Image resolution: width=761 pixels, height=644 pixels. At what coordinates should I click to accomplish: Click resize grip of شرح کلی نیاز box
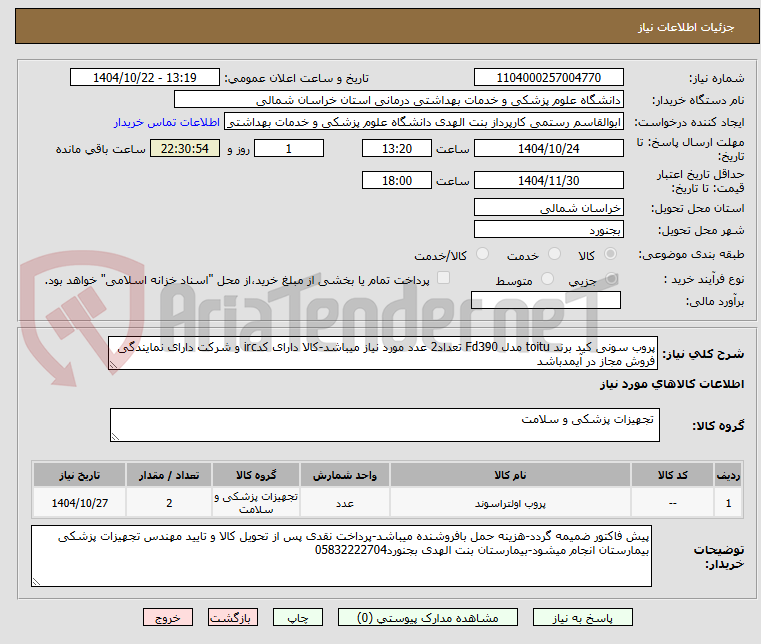[113, 365]
